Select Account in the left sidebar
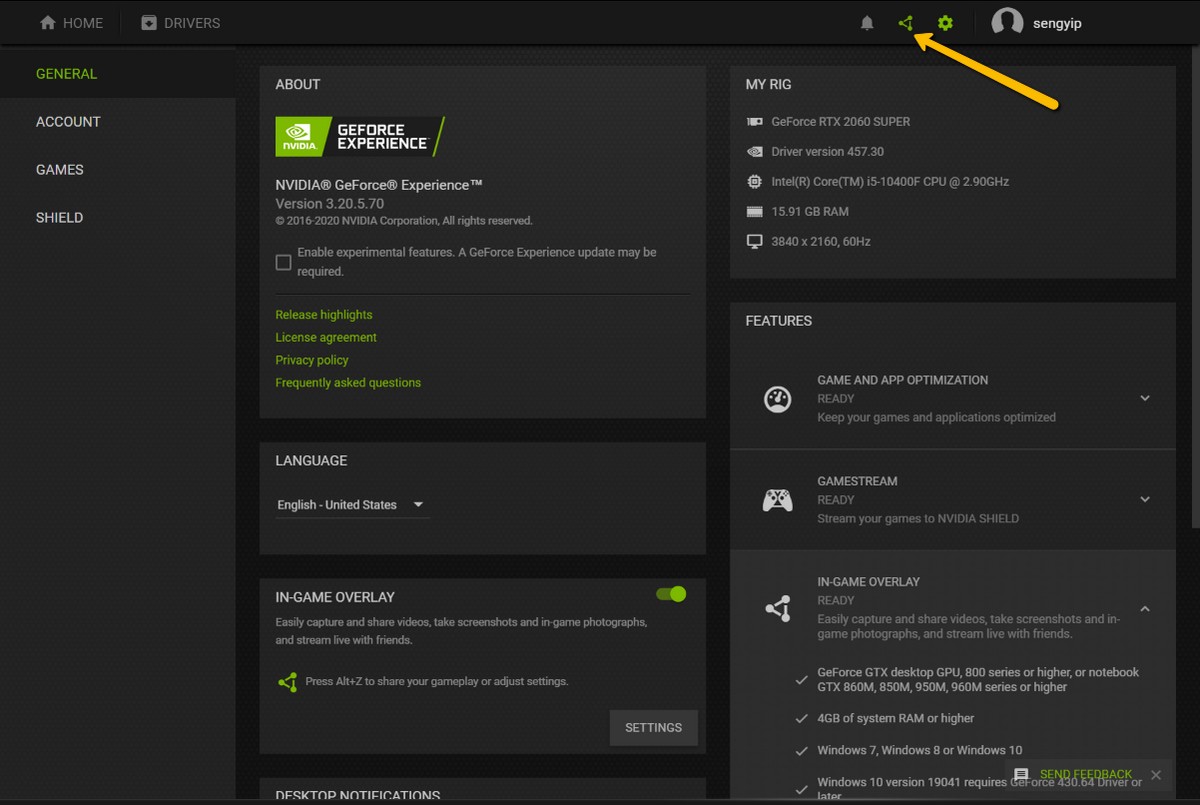Screen dimensions: 1200x805 [x=68, y=122]
